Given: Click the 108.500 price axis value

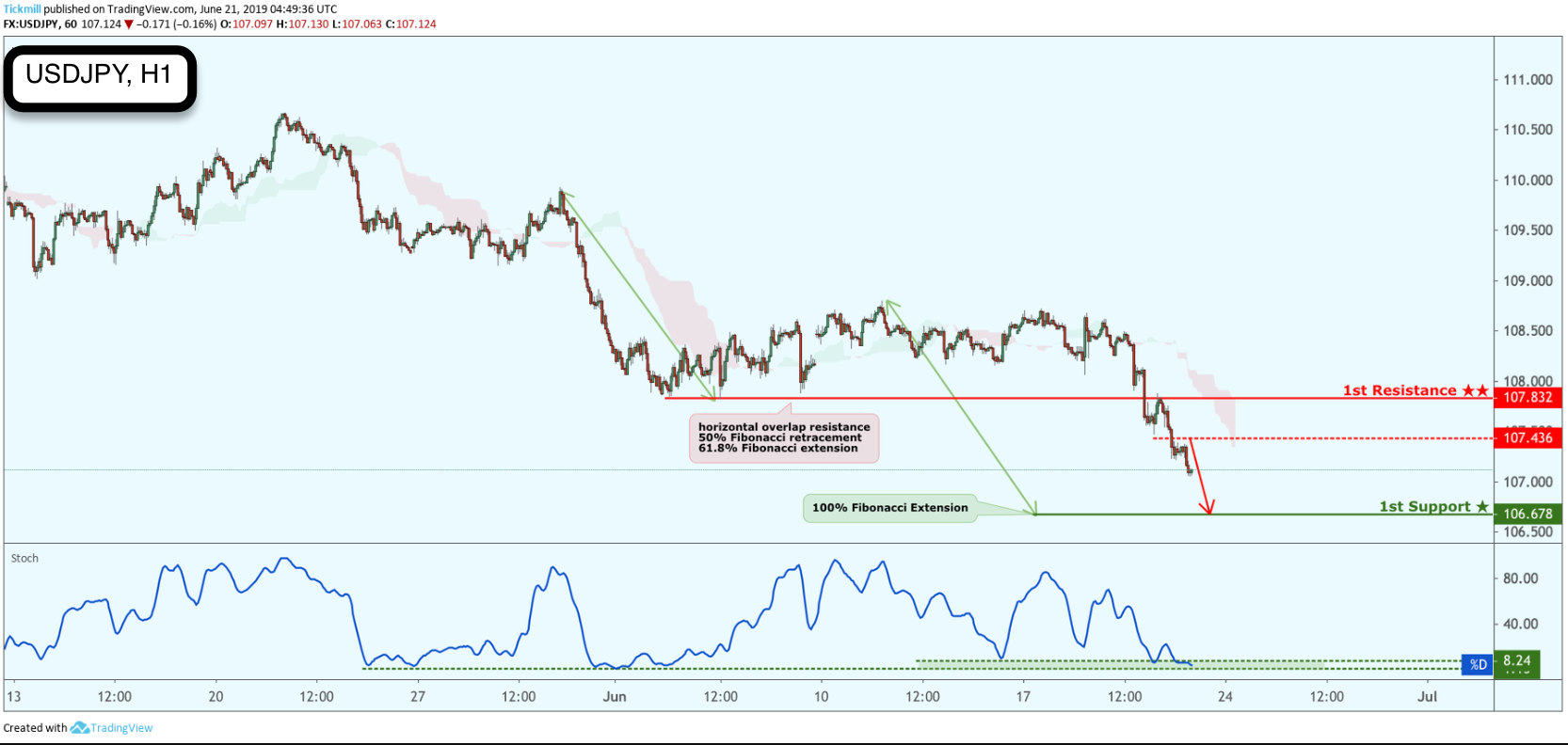Looking at the screenshot, I should (1528, 331).
